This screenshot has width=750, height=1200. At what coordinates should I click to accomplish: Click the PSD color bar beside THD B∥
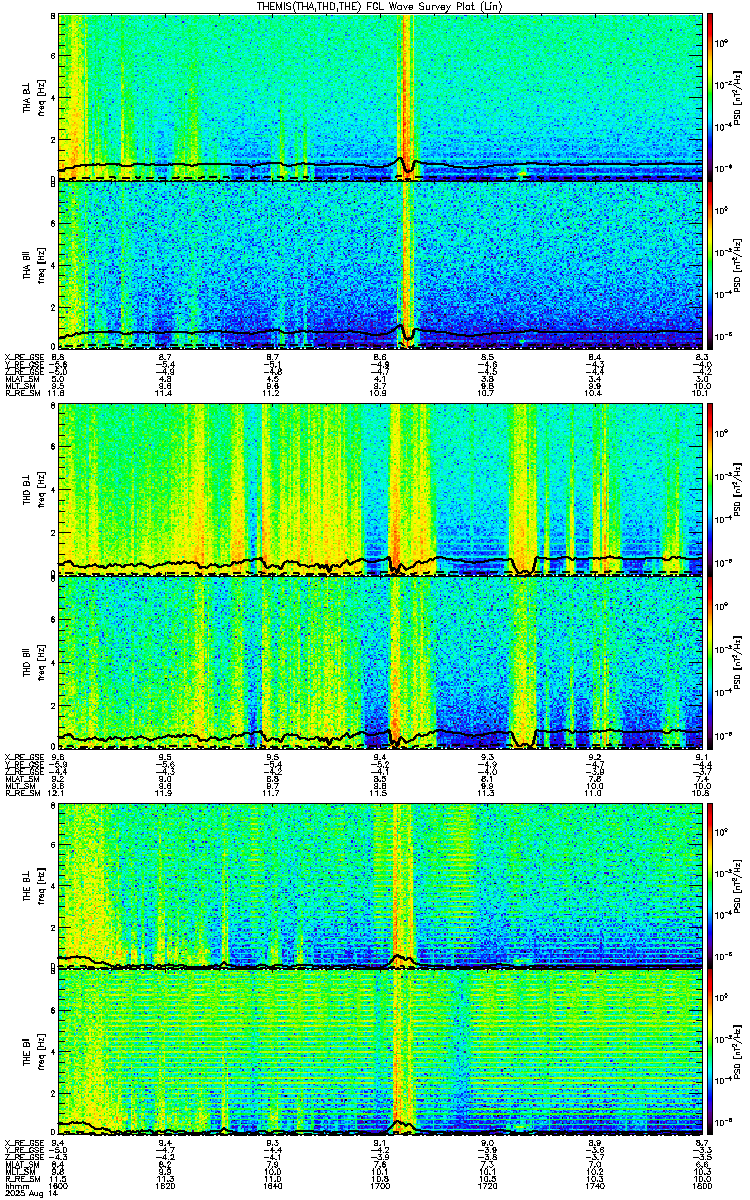click(711, 659)
